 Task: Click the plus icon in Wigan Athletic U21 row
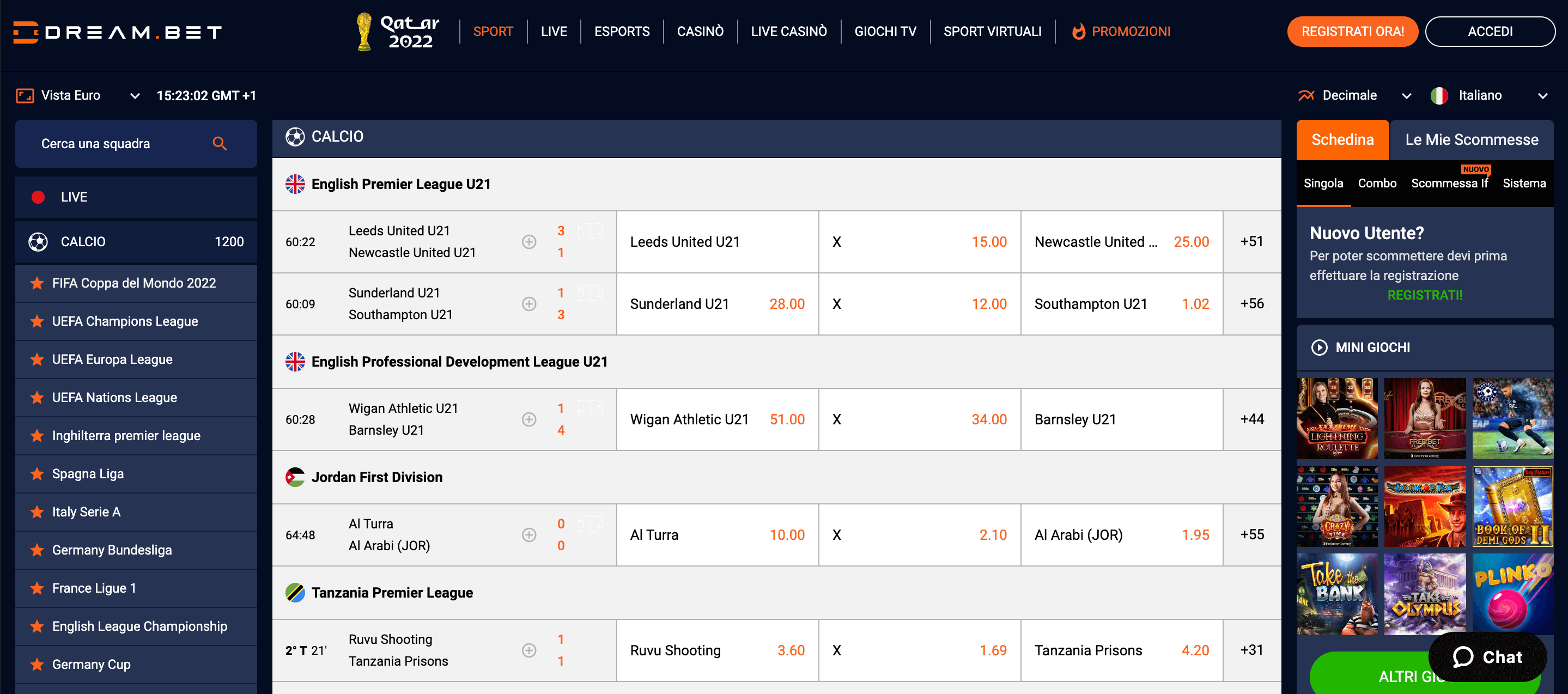tap(529, 419)
